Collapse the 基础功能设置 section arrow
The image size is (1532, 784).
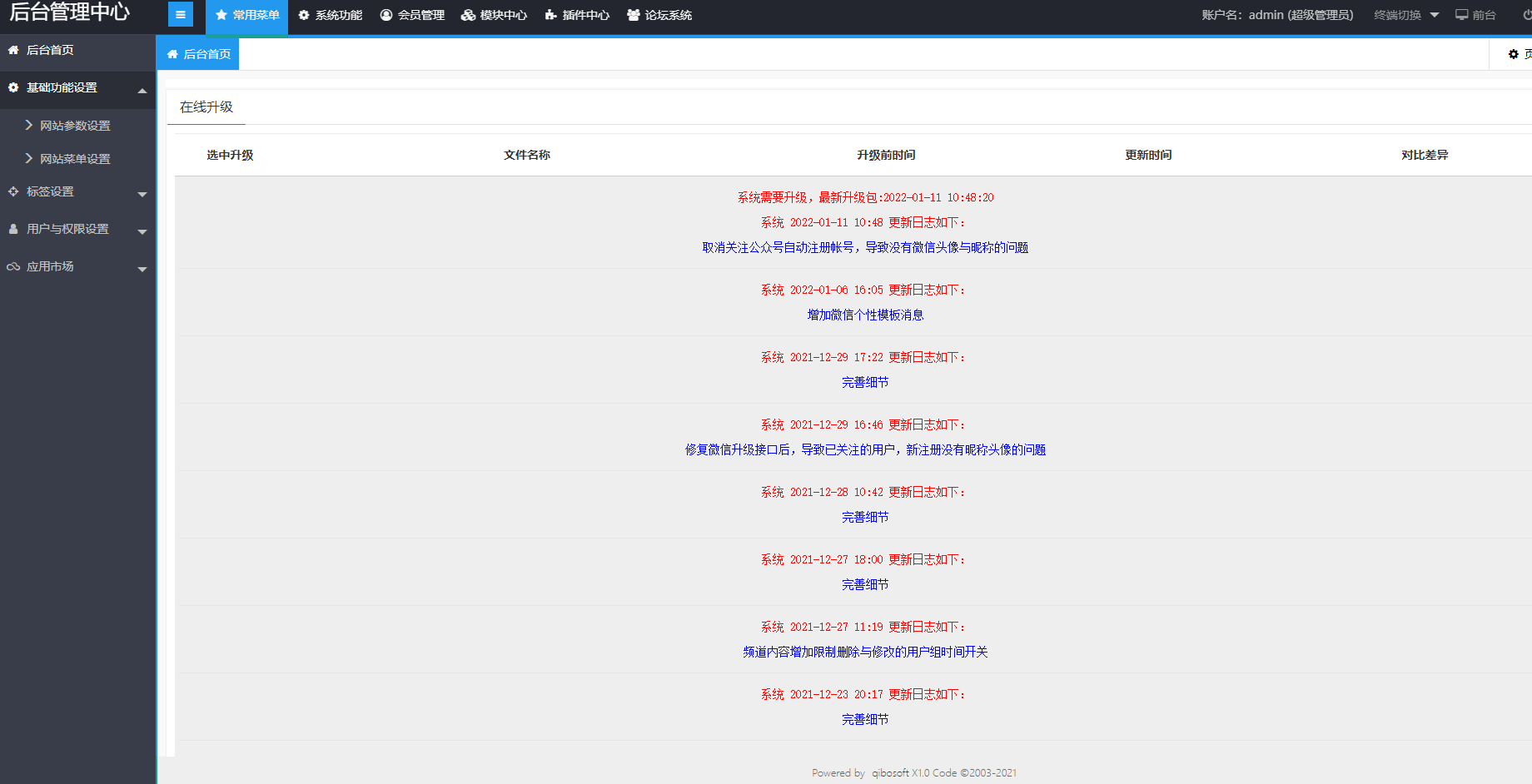tap(142, 90)
